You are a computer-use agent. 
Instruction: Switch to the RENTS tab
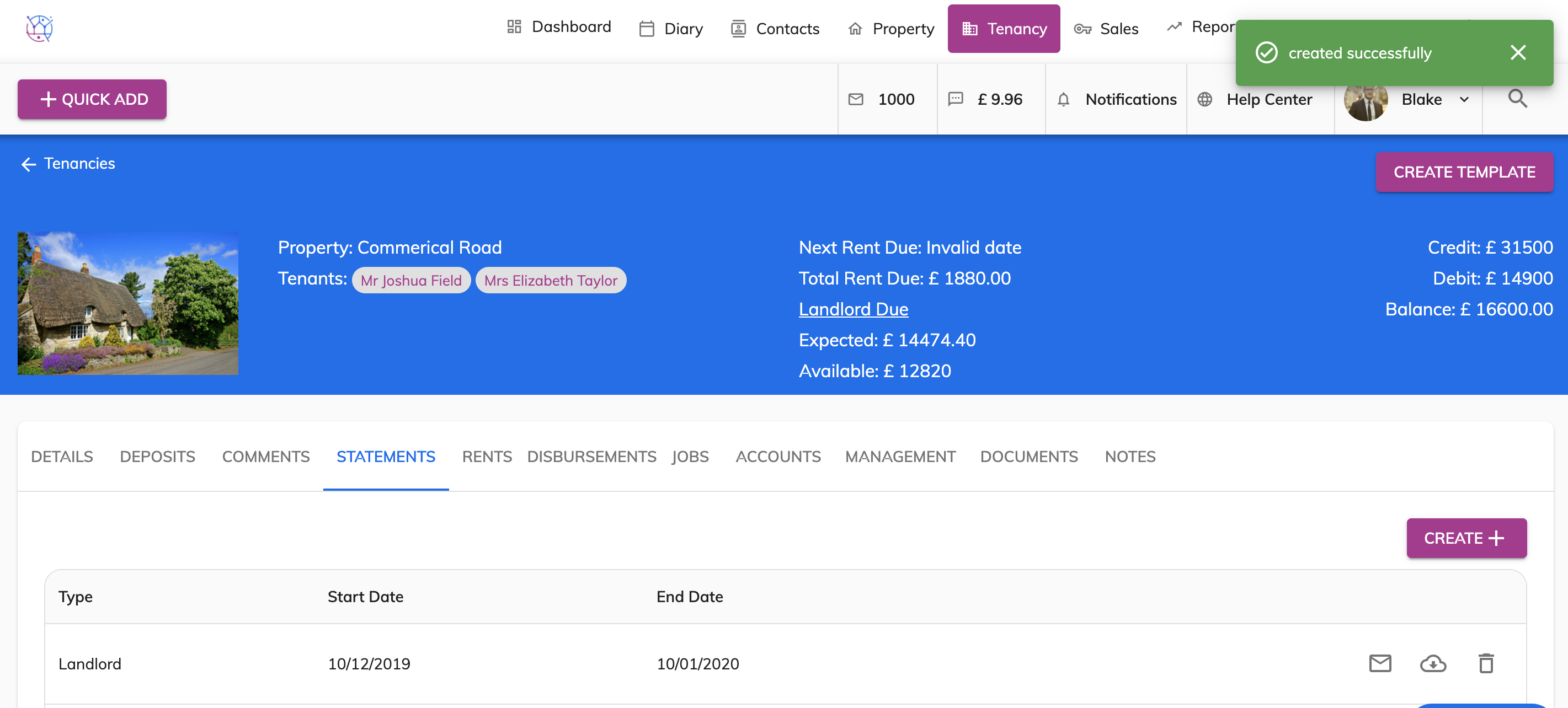487,456
